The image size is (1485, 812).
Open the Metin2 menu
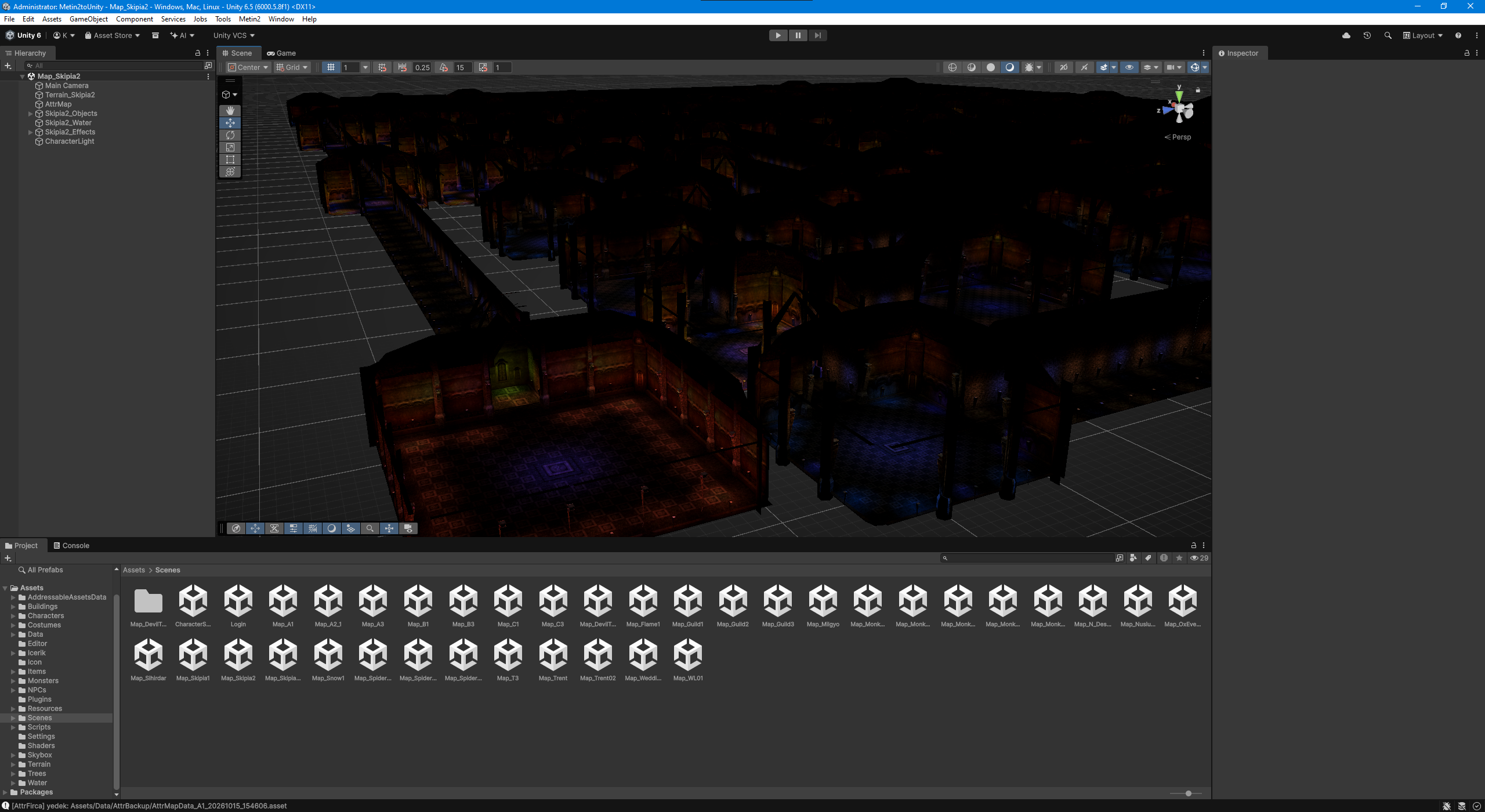(x=249, y=19)
